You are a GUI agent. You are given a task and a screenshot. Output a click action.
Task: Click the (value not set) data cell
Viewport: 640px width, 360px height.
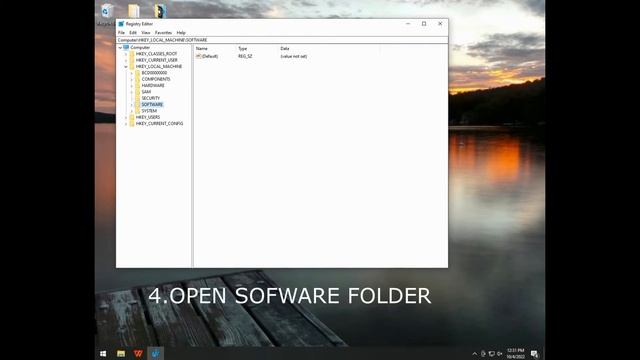294,56
